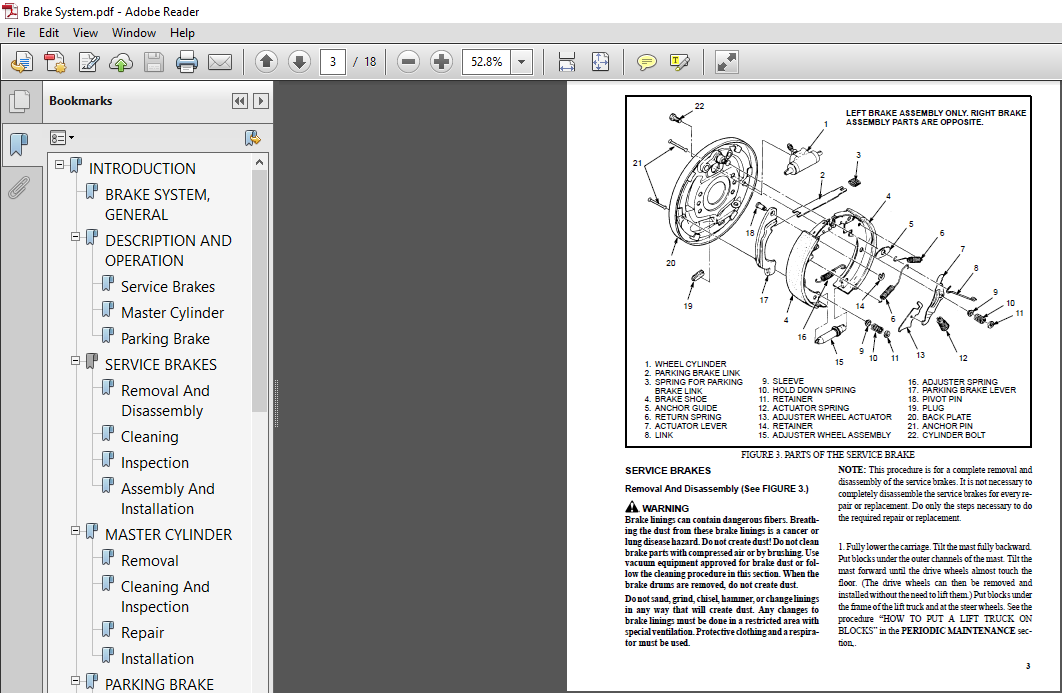Open Assembly And Installation bookmark
Screen dimensions: 1062x693
pos(167,499)
